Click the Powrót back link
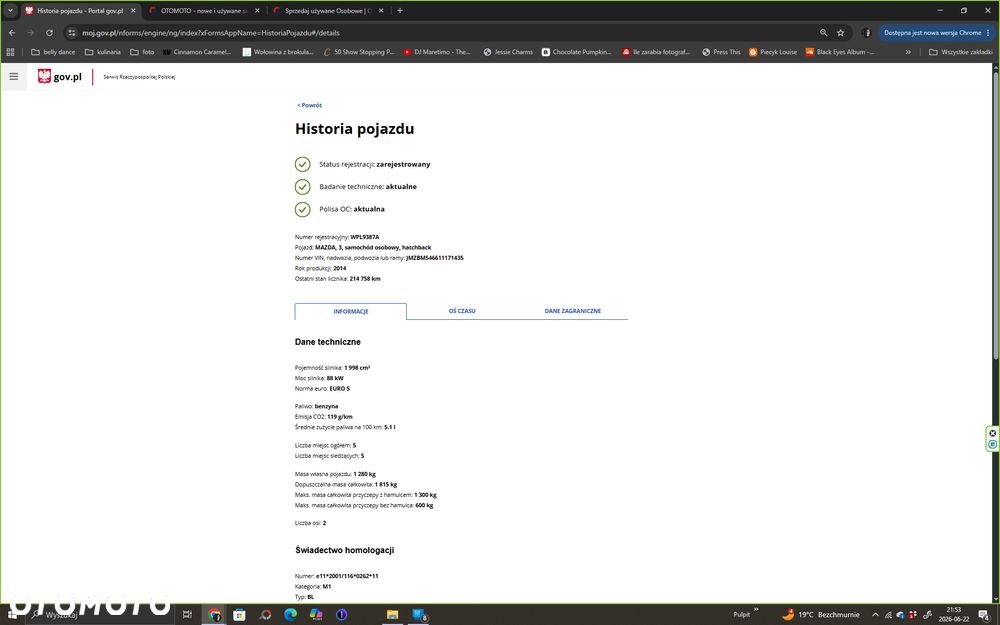1000x625 pixels. [x=309, y=105]
